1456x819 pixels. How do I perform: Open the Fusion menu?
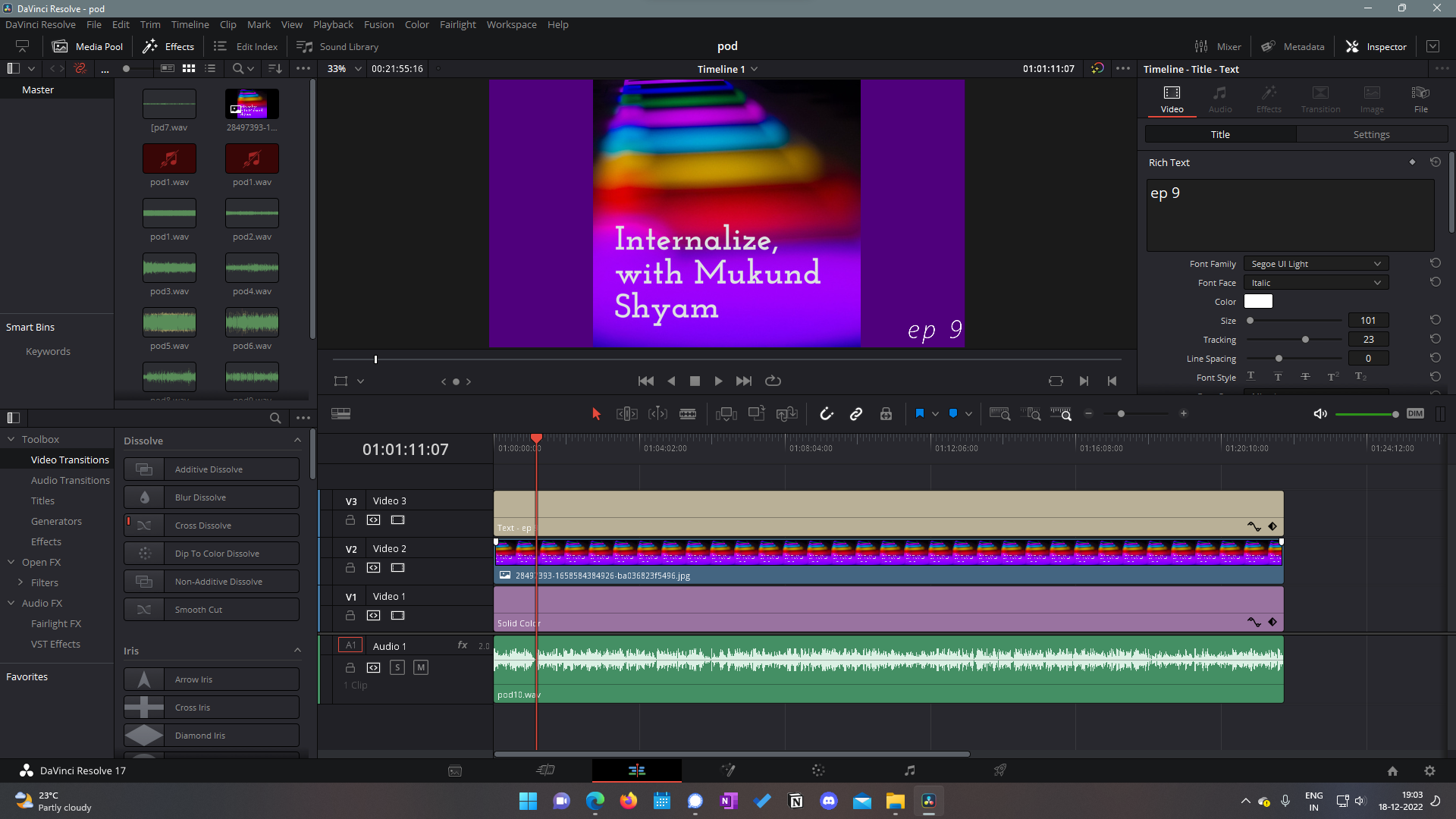378,24
